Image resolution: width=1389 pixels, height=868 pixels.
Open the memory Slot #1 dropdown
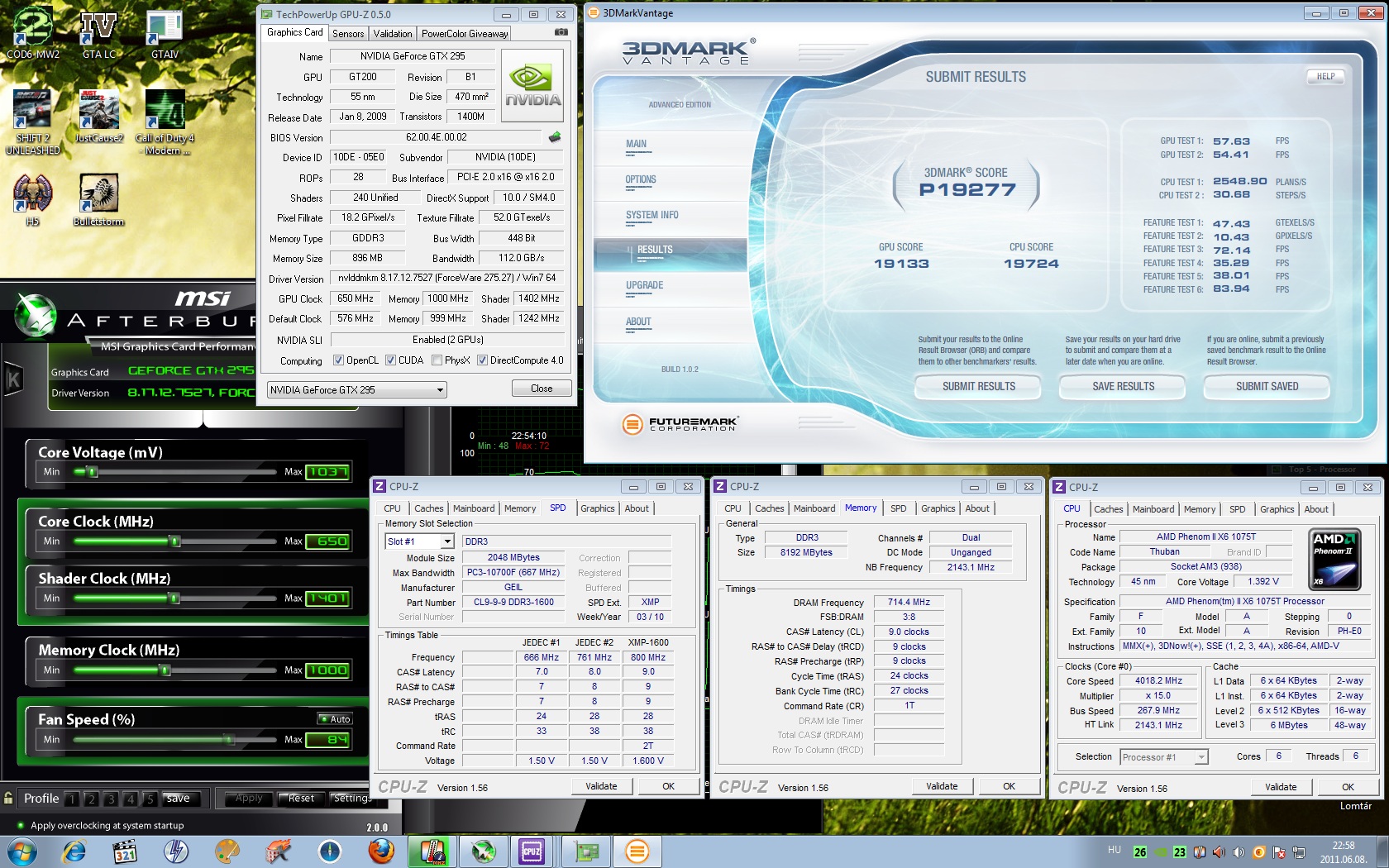click(420, 541)
